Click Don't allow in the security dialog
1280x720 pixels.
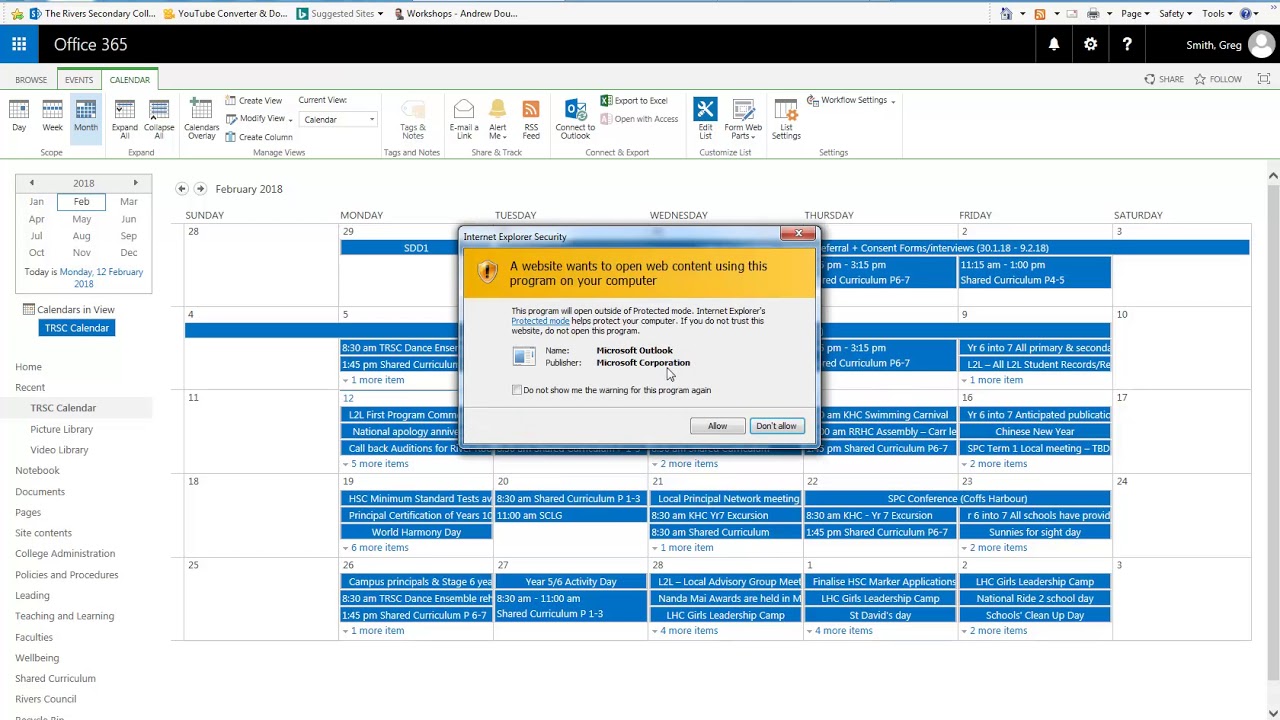click(x=776, y=426)
